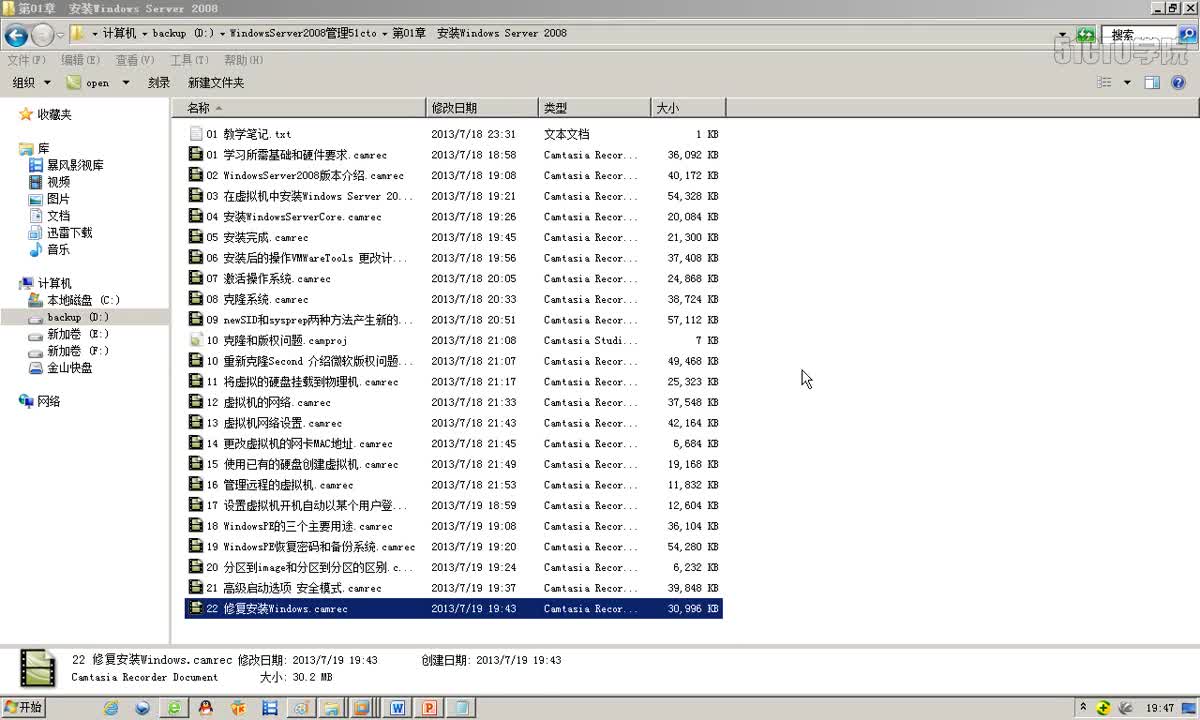Click the icon of 18 WindowsPE的三个主要用途.camrec

(x=196, y=525)
